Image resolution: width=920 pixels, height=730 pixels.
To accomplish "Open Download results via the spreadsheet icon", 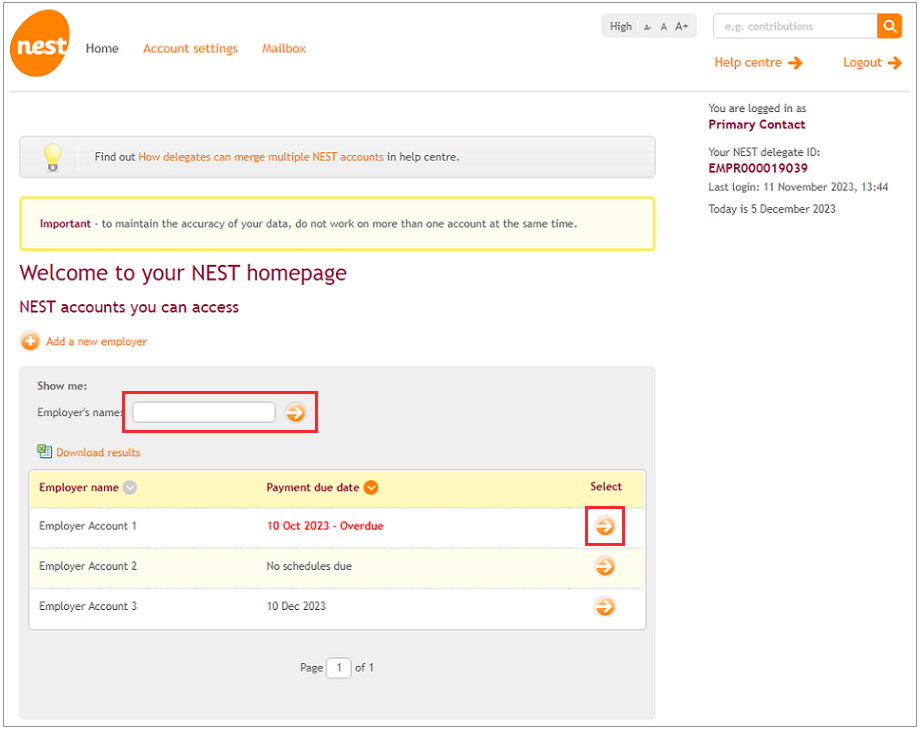I will point(44,452).
